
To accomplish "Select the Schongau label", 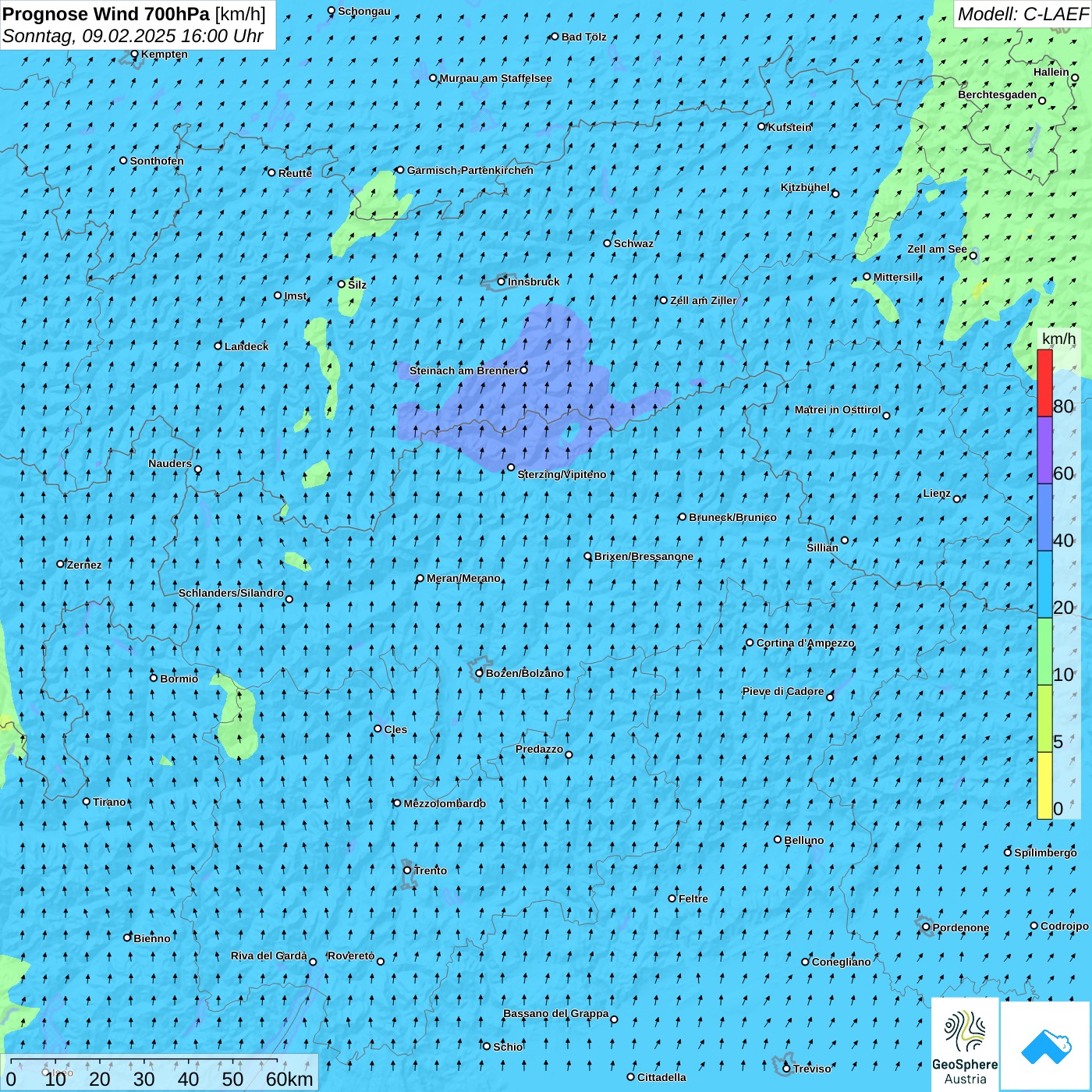I will click(364, 11).
